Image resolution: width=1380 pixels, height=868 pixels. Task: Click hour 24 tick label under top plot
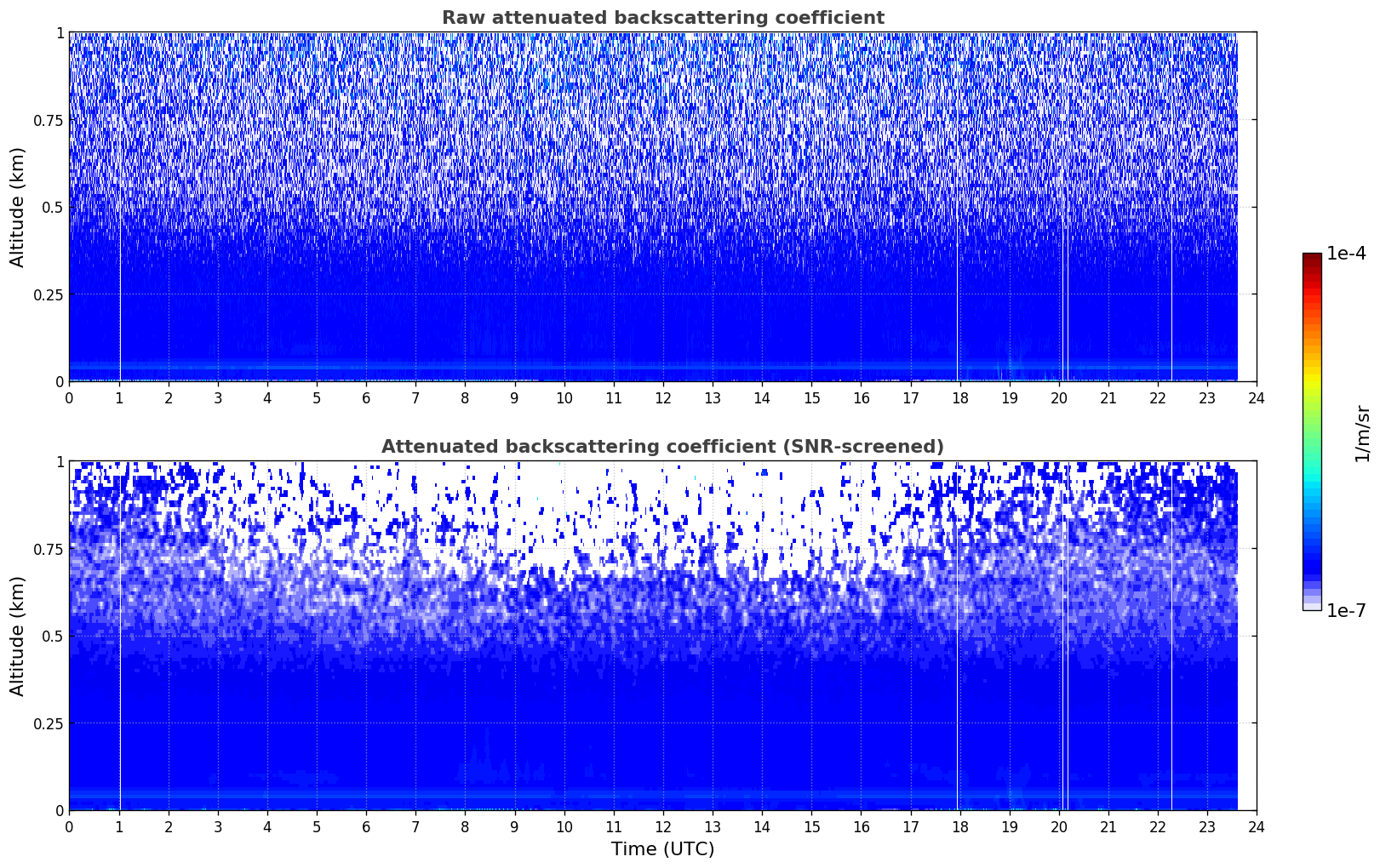click(x=1256, y=397)
